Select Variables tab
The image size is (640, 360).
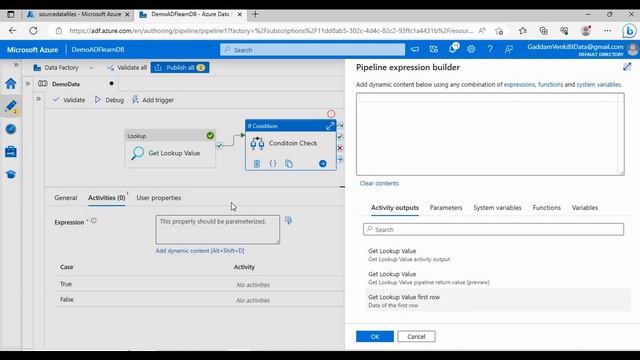click(x=584, y=208)
